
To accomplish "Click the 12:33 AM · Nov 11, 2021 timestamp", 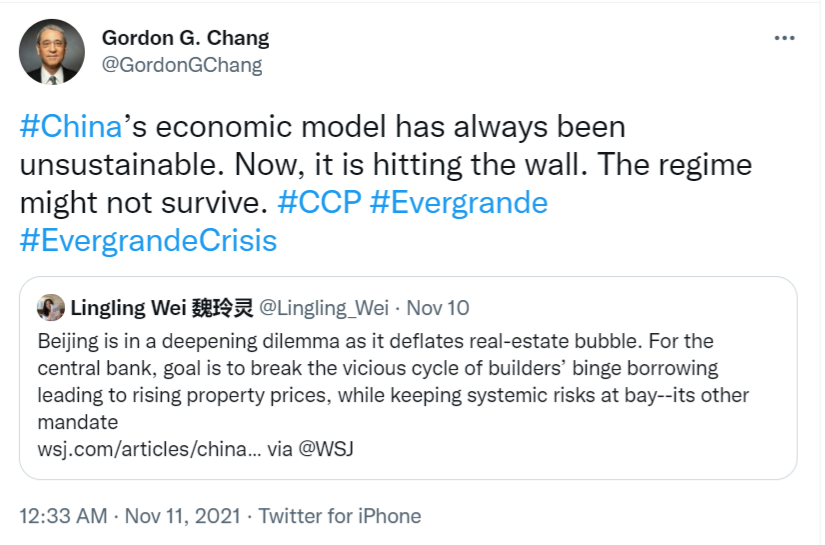I will click(x=130, y=516).
